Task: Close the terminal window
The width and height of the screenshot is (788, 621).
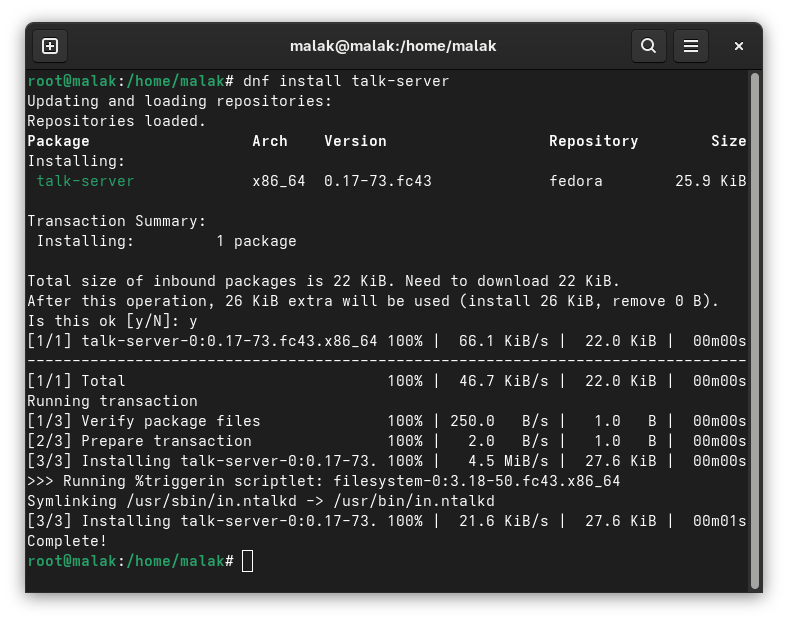Action: [x=739, y=46]
